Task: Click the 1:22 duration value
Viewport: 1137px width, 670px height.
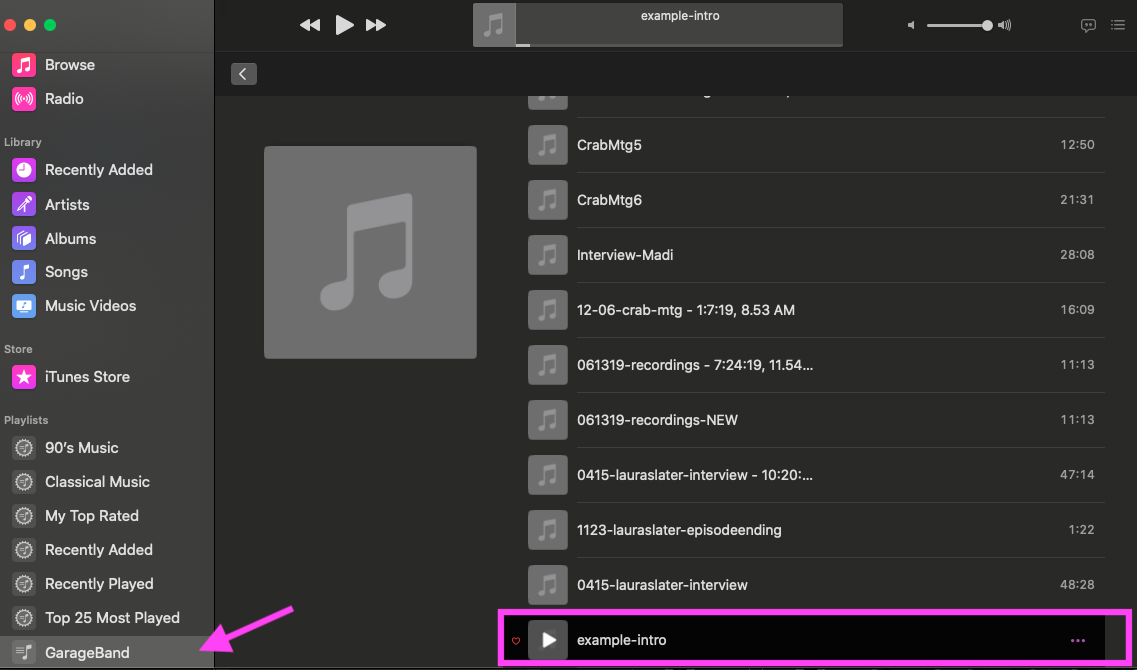Action: click(1081, 530)
